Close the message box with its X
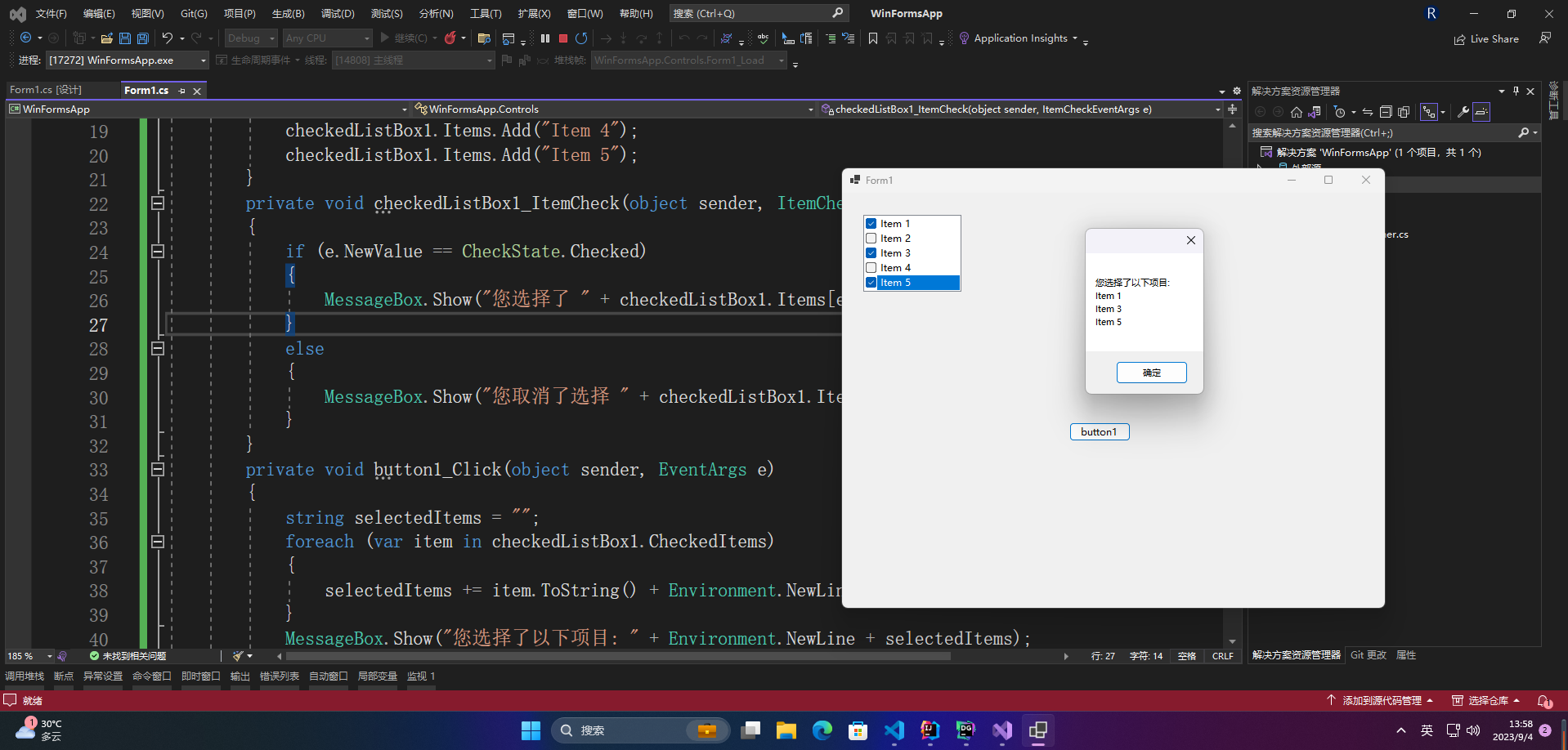Viewport: 1568px width, 750px height. [x=1191, y=240]
